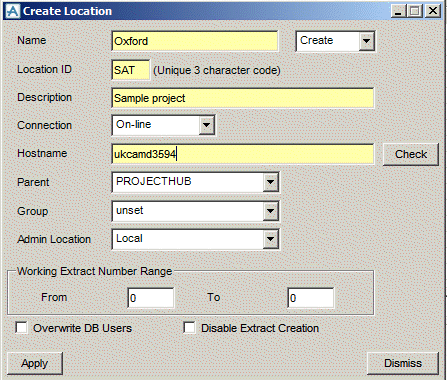Click the Location ID field with SAT
Screen dimensions: 447x380
(131, 70)
